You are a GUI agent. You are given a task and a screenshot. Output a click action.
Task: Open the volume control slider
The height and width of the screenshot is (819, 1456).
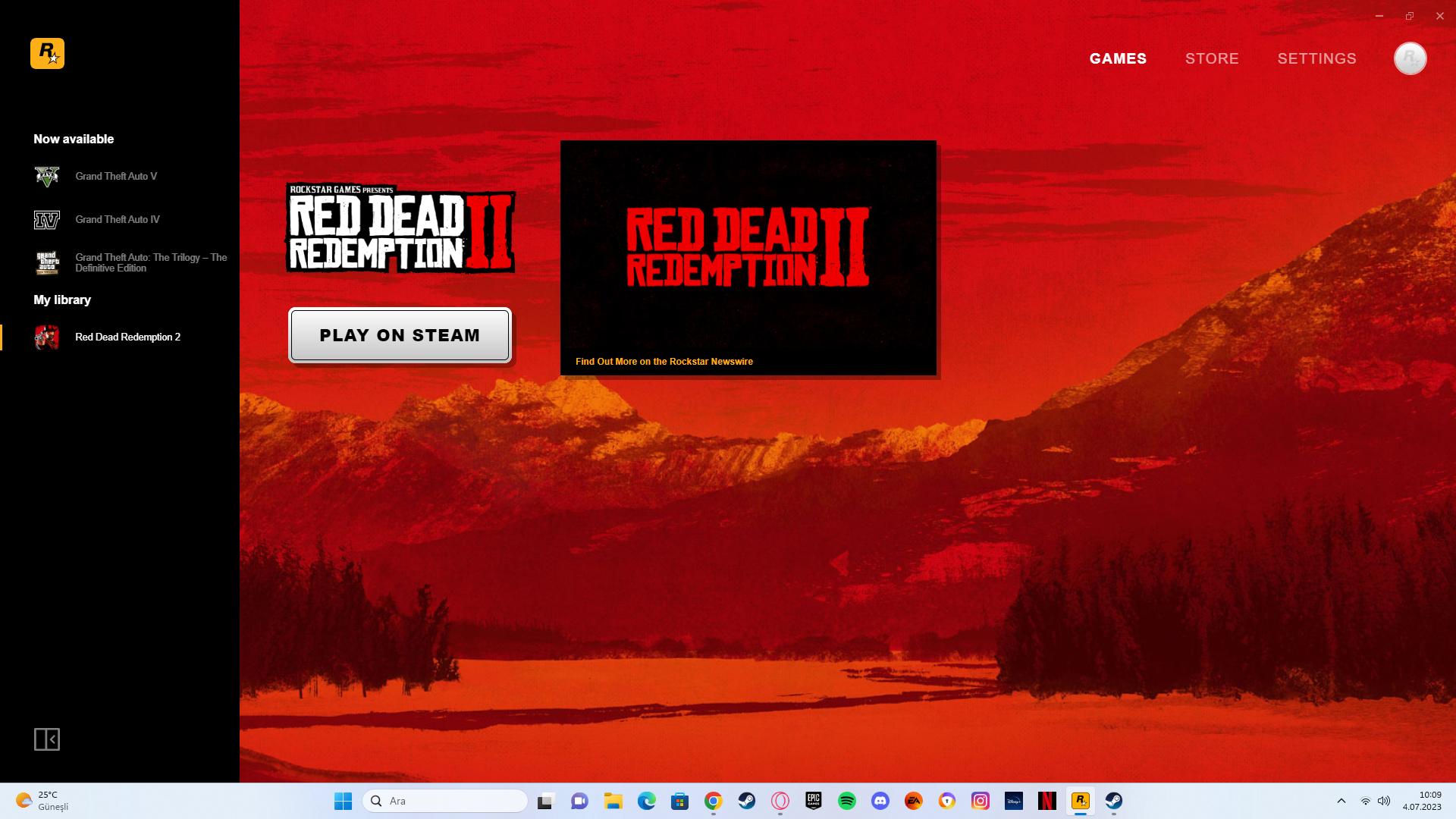(x=1385, y=800)
